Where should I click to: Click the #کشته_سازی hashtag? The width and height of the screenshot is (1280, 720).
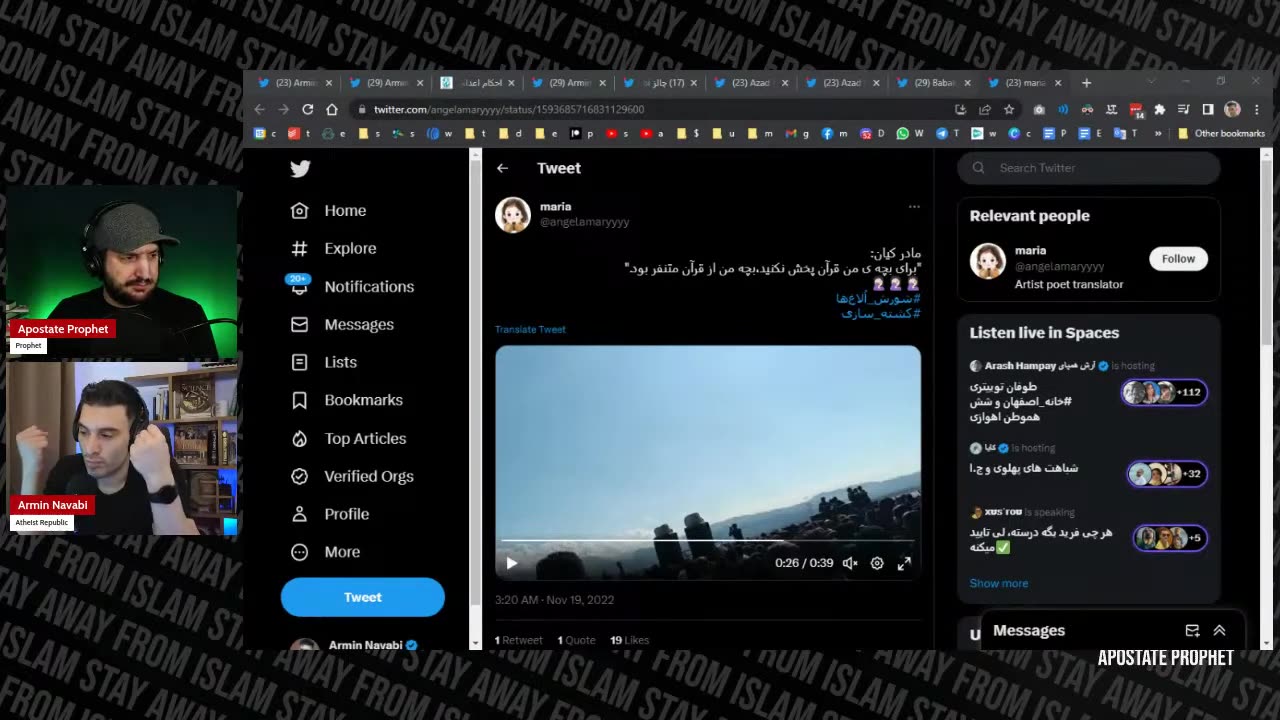coord(881,313)
